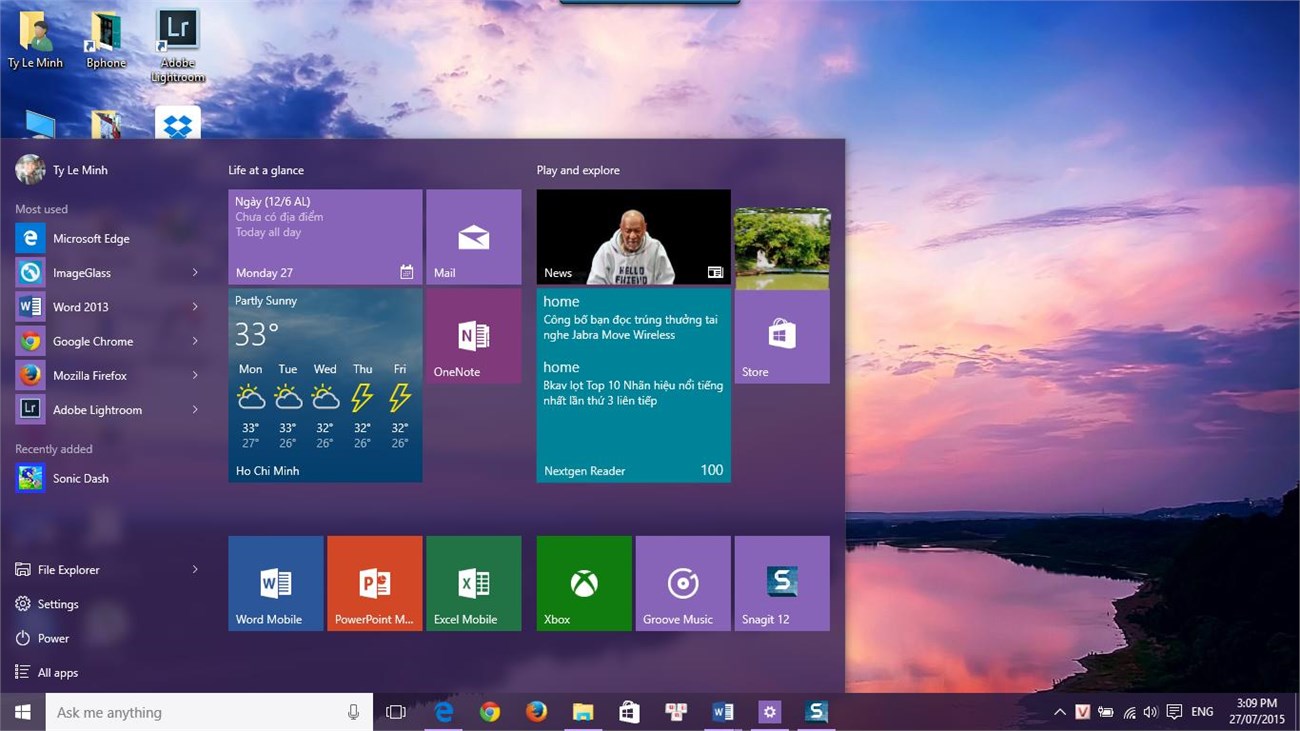Show hidden system tray icons
Viewport: 1300px width, 731px height.
coord(1060,712)
